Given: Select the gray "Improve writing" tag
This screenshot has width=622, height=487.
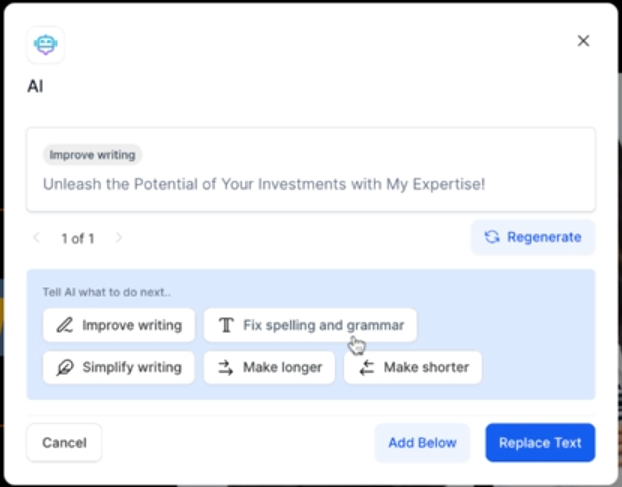Looking at the screenshot, I should (x=92, y=155).
